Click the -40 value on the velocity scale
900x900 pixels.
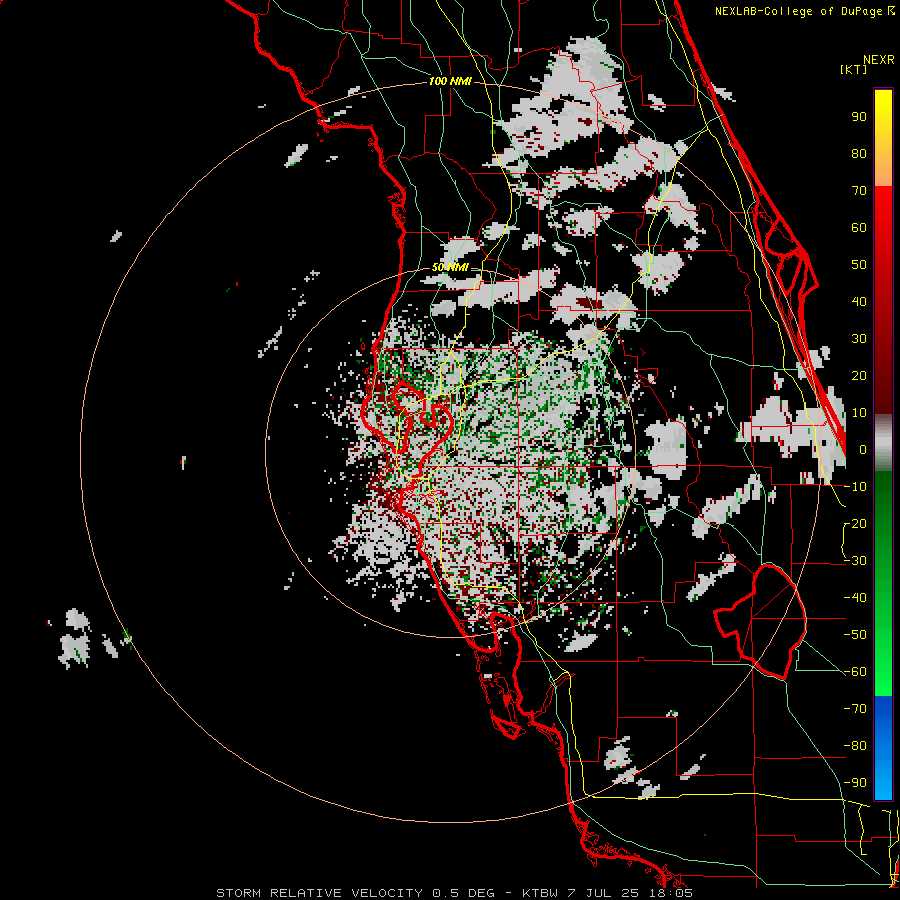click(x=855, y=598)
